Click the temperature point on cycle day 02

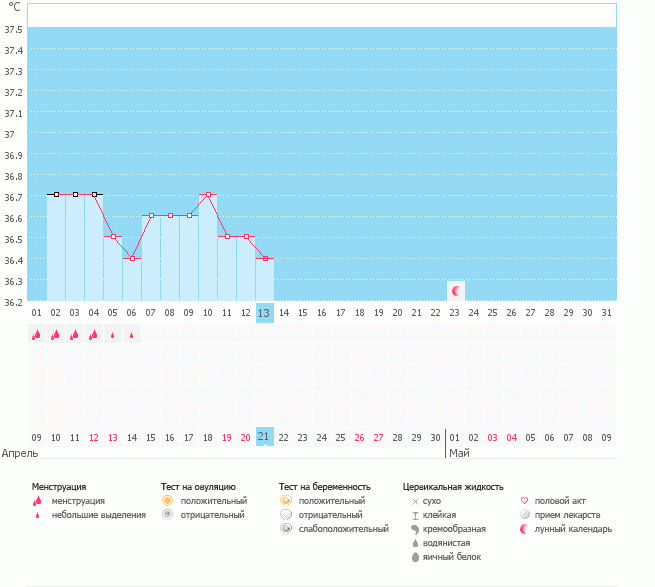pyautogui.click(x=56, y=194)
